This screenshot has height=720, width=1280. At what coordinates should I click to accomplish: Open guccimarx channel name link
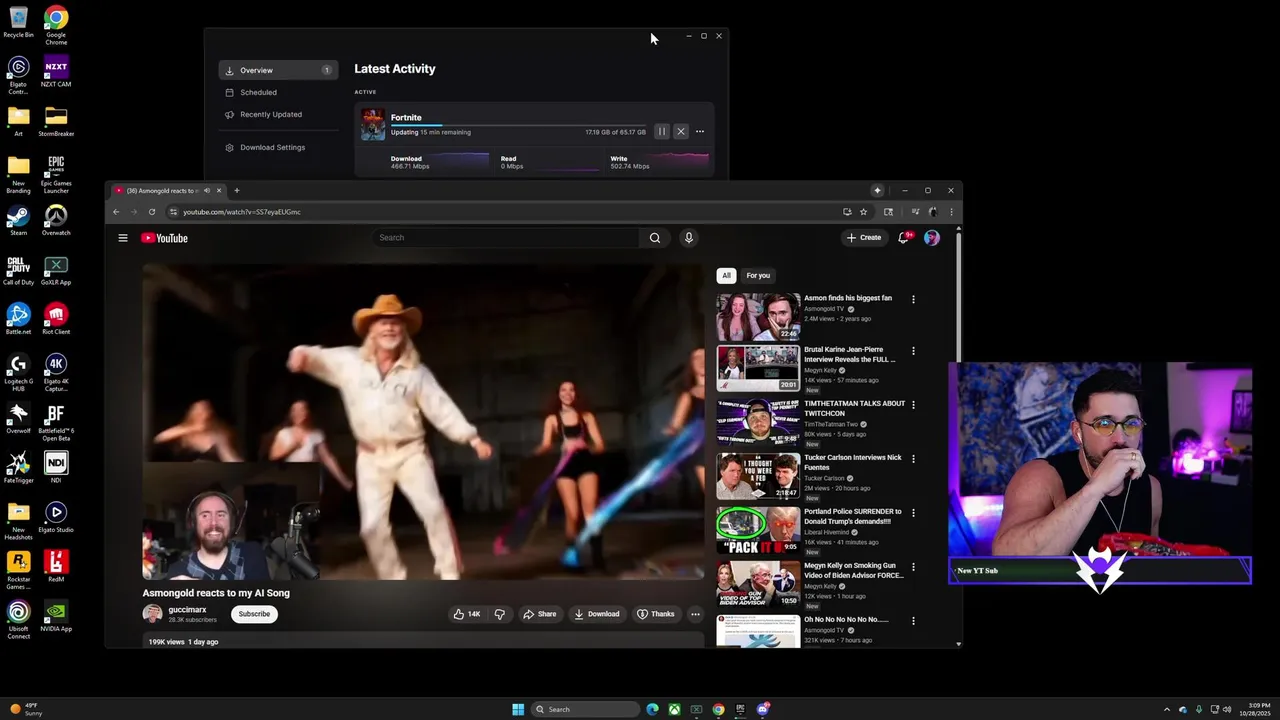pos(188,610)
